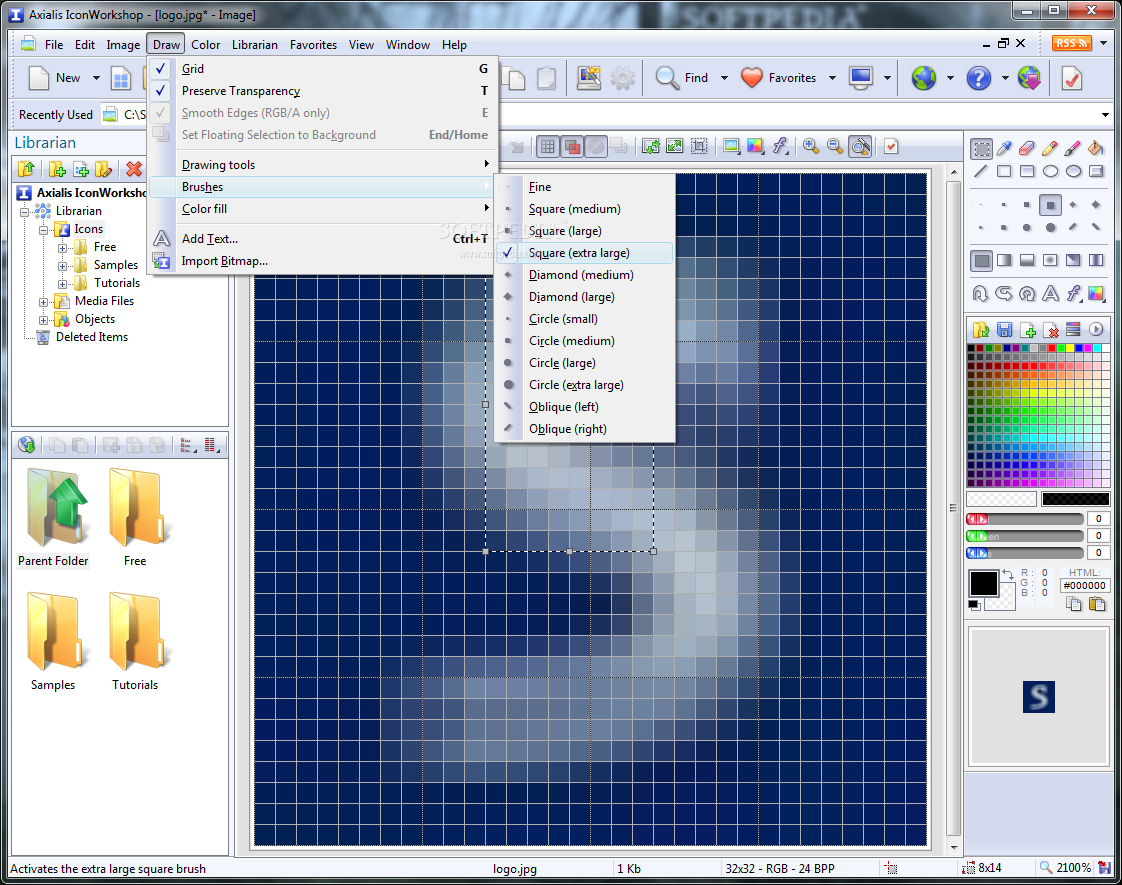Choose Add Text... from Draw menu

point(321,239)
